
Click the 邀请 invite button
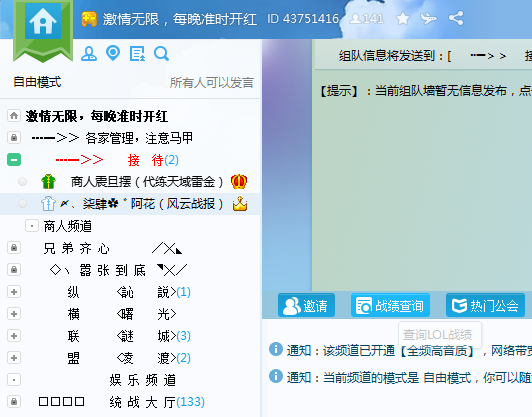coord(306,305)
